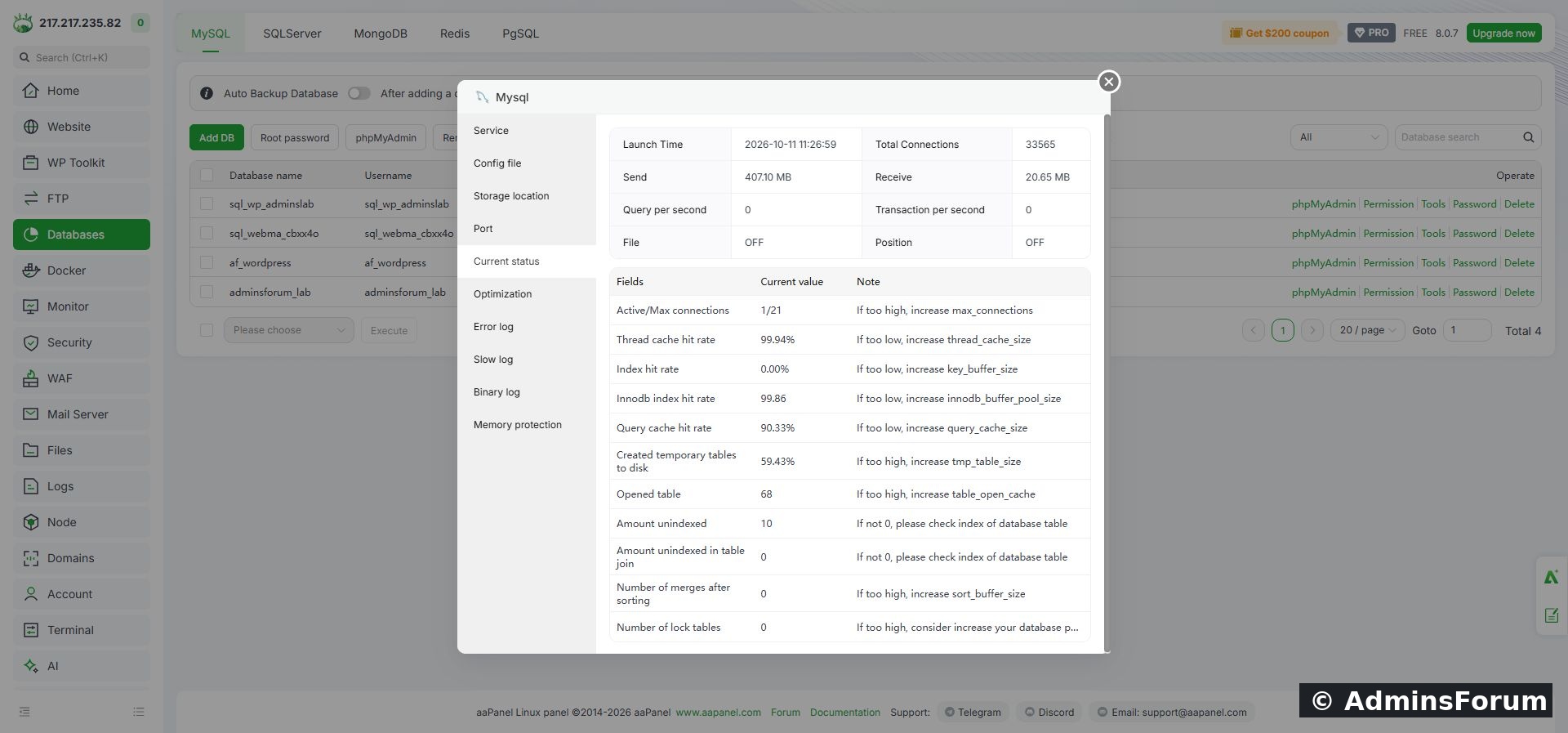Expand the All filter dropdown
This screenshot has width=1568, height=733.
[x=1339, y=137]
